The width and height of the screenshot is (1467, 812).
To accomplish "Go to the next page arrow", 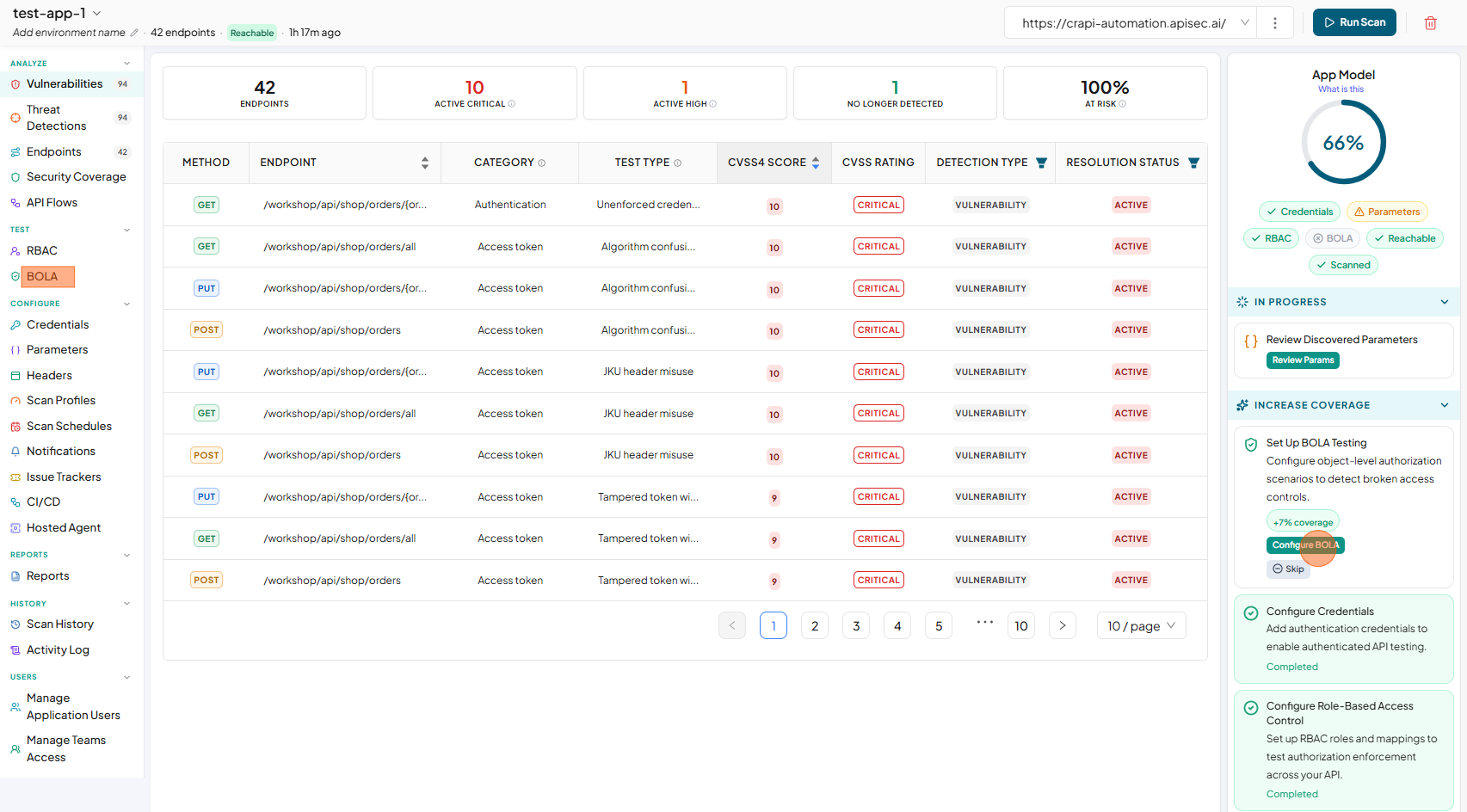I will tap(1063, 625).
